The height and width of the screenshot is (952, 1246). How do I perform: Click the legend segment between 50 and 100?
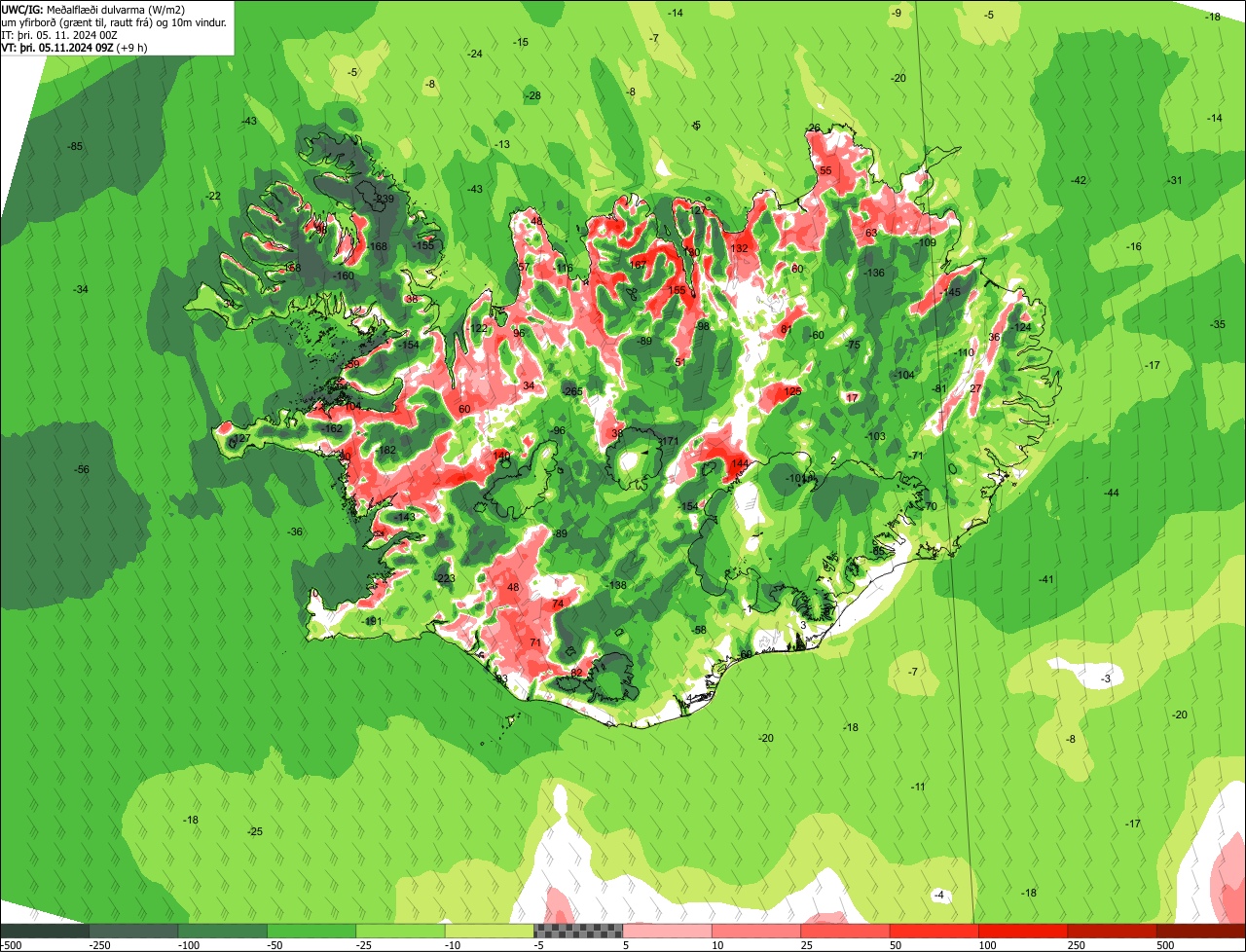pyautogui.click(x=934, y=930)
